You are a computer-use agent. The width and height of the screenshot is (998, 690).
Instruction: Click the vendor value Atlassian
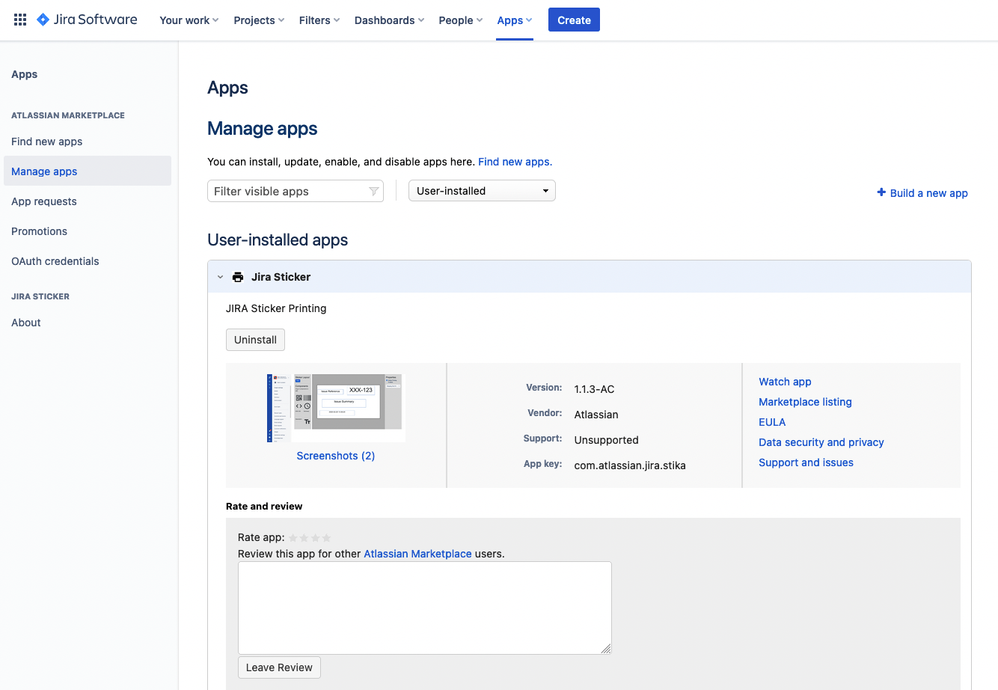point(596,414)
